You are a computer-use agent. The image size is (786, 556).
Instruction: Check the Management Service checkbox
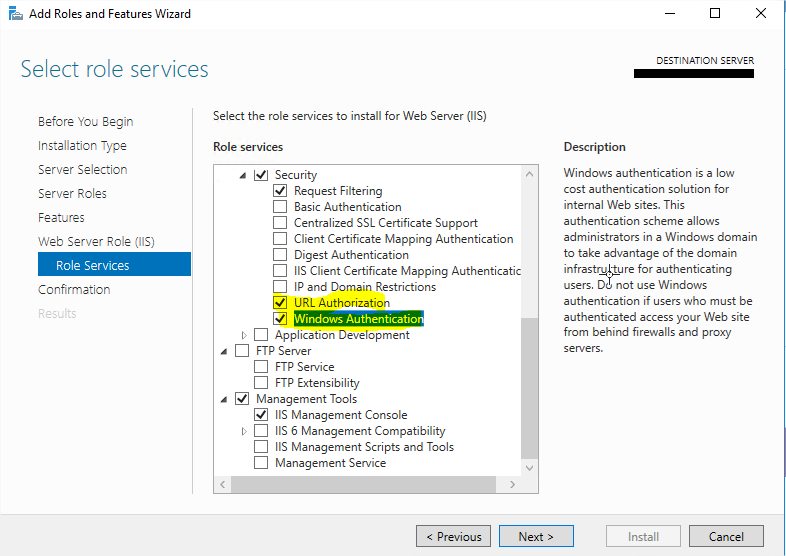pos(261,463)
